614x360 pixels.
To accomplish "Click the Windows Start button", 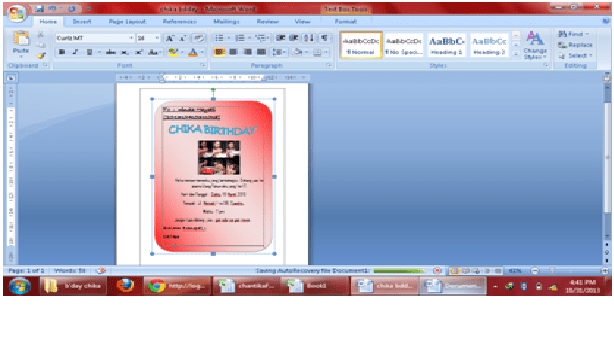I will click(19, 286).
